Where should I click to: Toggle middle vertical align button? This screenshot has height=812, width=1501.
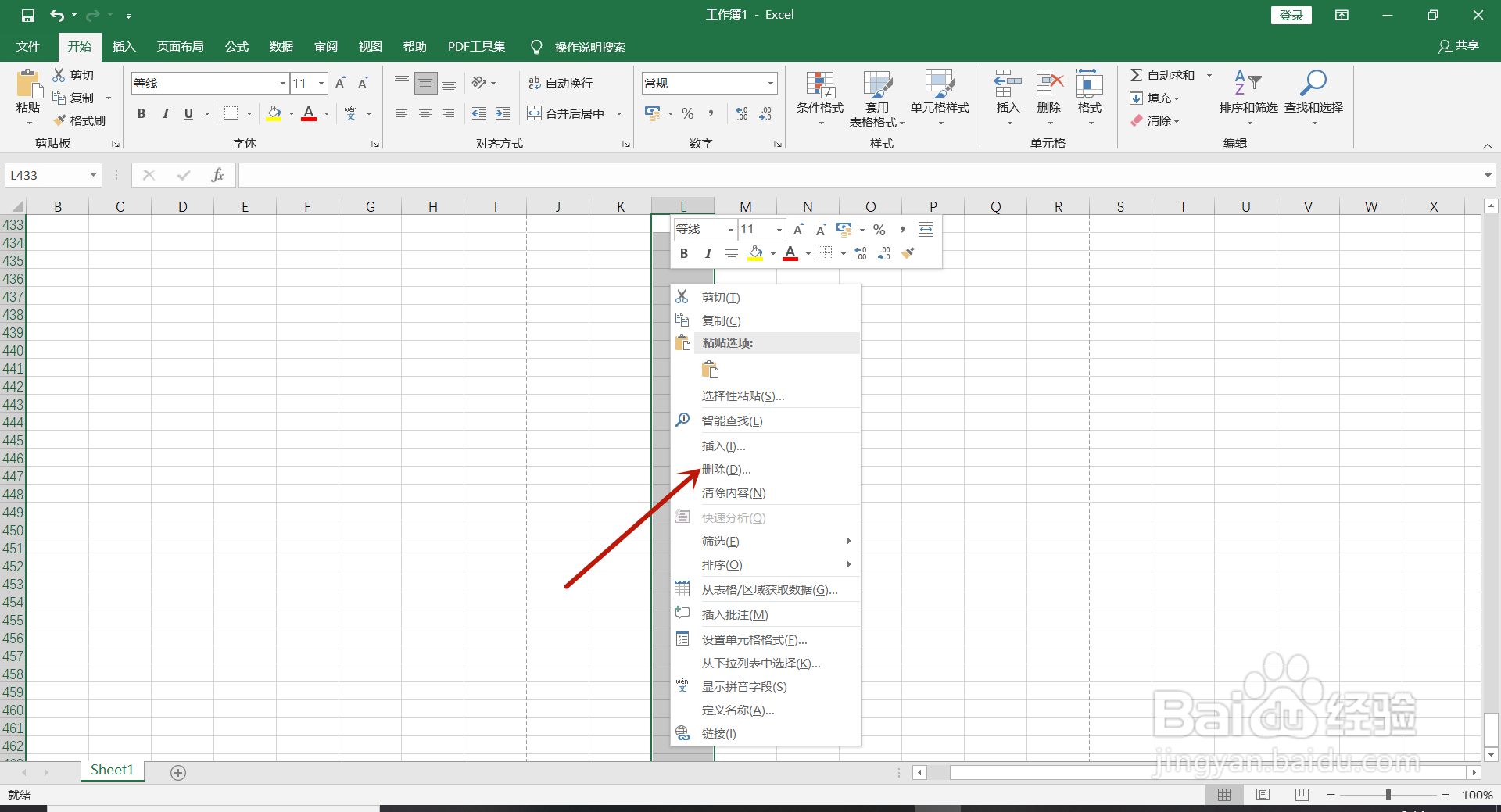tap(425, 83)
